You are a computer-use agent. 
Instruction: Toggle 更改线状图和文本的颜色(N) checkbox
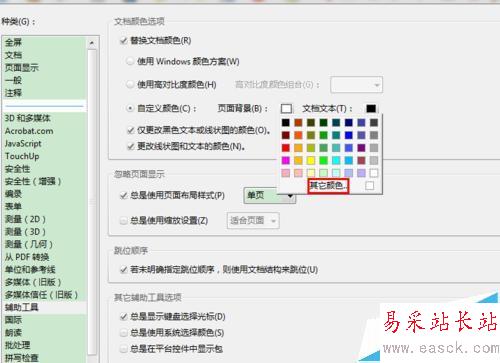click(x=131, y=146)
